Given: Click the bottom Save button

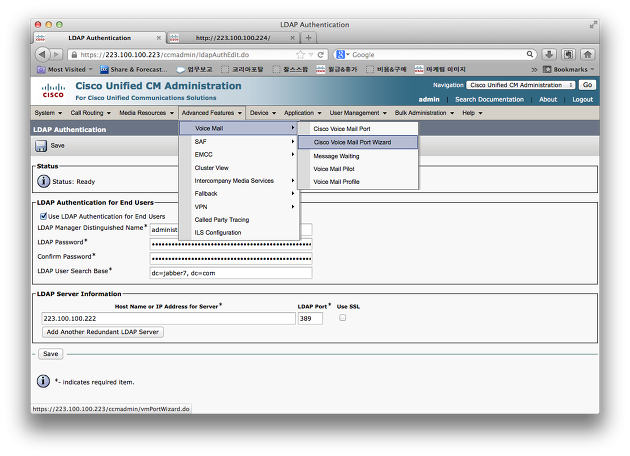Looking at the screenshot, I should [51, 354].
